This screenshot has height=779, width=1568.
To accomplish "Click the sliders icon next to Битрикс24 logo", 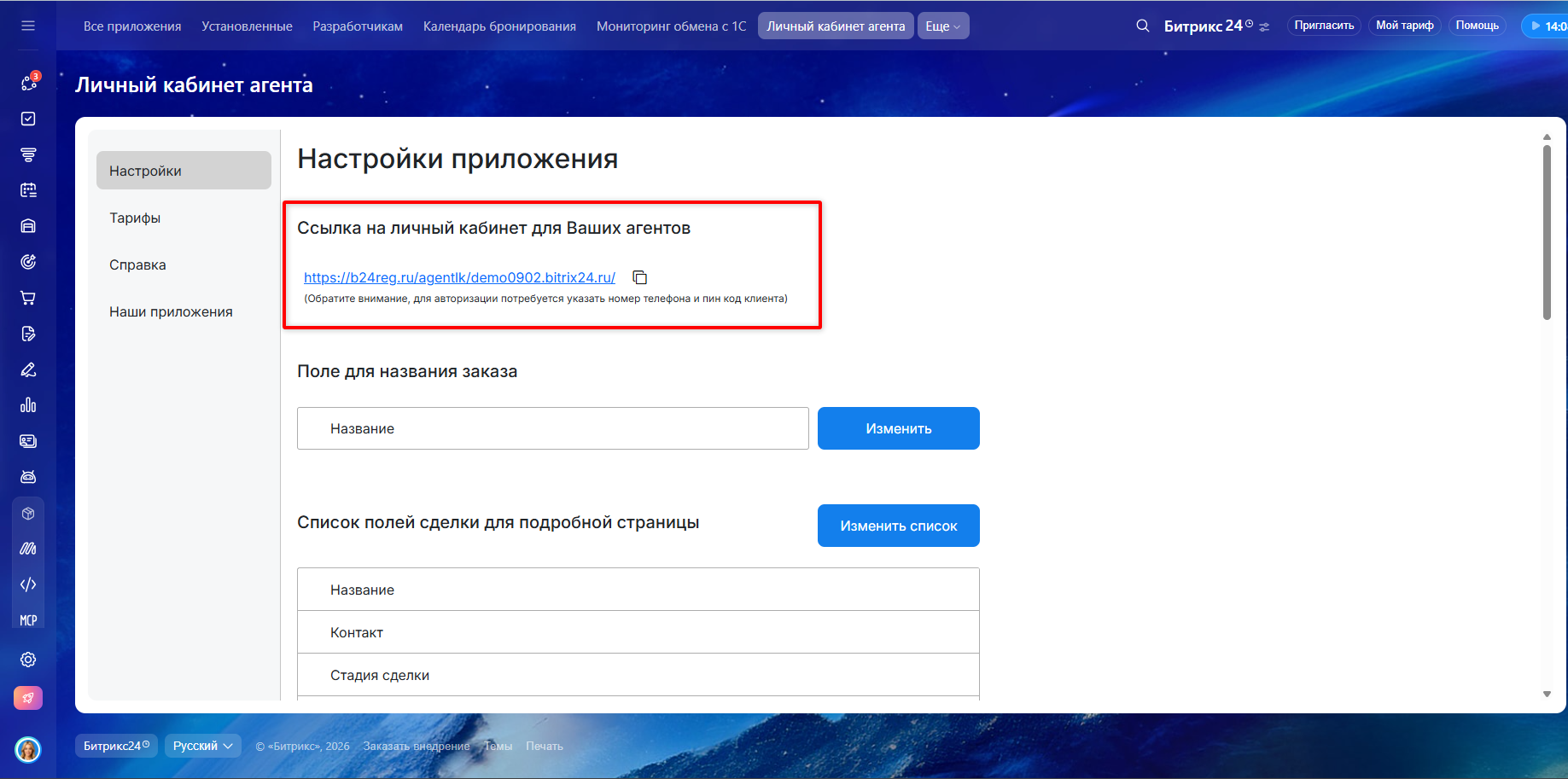I will [x=1264, y=27].
